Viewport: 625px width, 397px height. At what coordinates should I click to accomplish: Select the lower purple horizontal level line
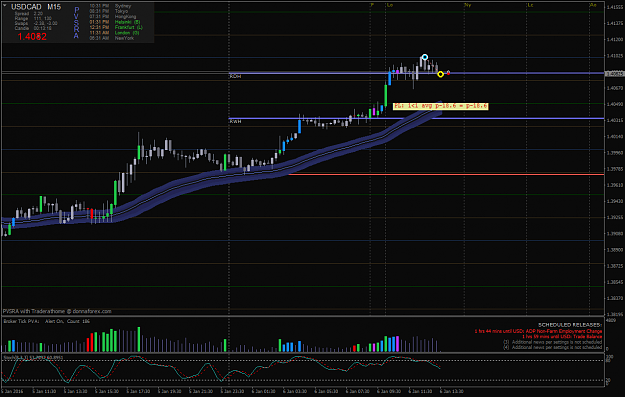[417, 118]
